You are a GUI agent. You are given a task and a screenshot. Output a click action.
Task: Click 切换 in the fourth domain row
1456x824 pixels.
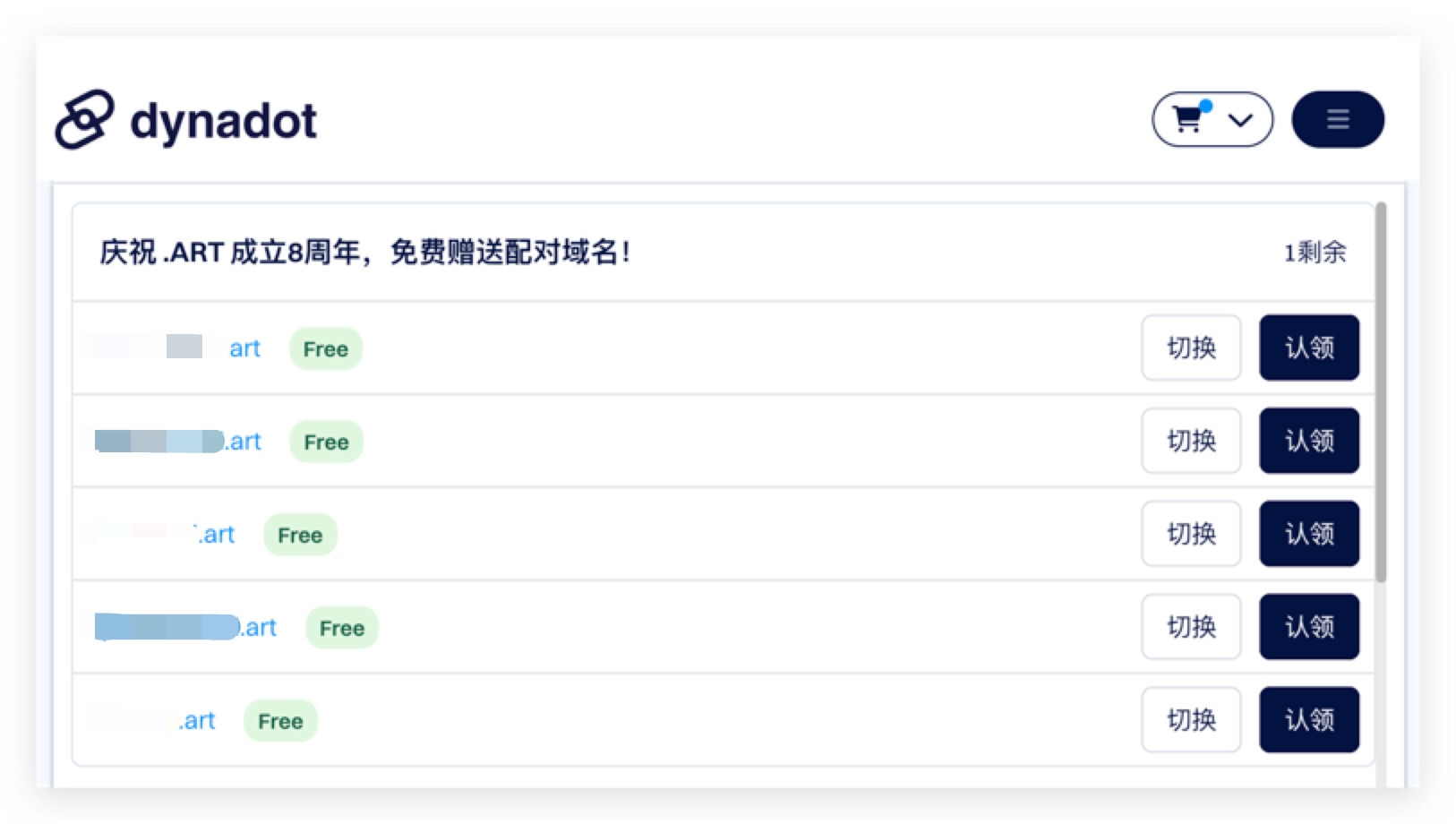tap(1190, 627)
